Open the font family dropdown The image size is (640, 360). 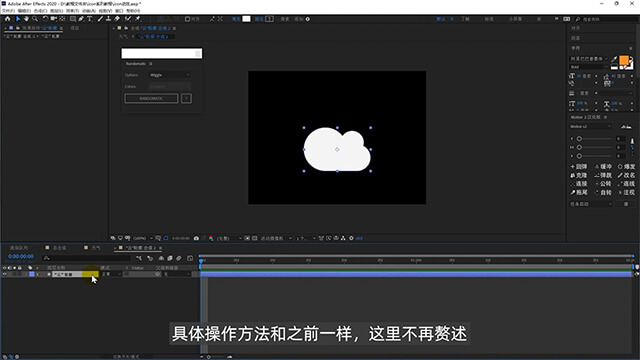(x=589, y=59)
